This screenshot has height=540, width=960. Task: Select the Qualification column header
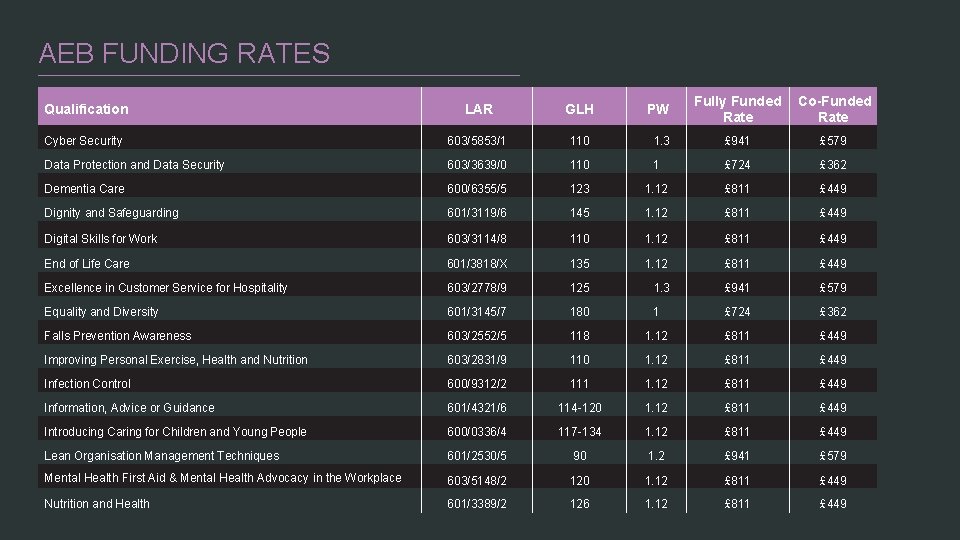(x=86, y=109)
